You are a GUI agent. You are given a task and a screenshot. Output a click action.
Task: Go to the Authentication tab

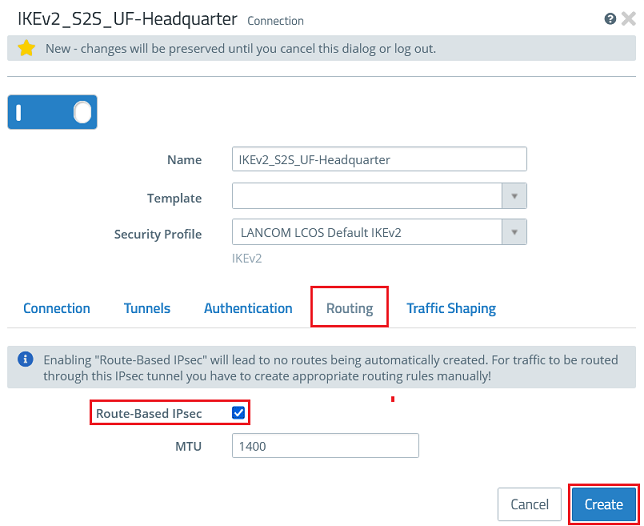tap(248, 308)
